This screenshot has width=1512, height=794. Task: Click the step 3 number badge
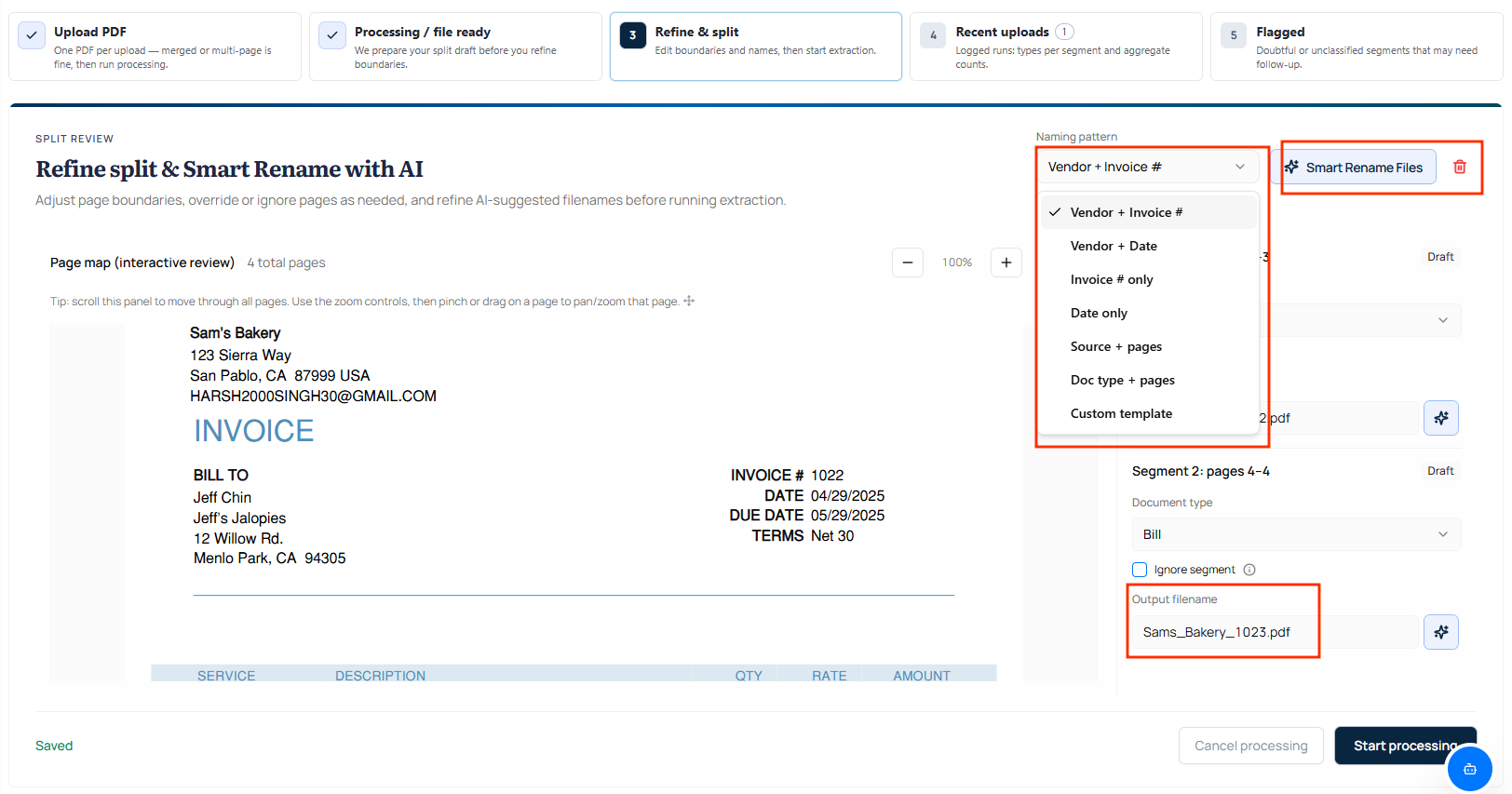(633, 35)
